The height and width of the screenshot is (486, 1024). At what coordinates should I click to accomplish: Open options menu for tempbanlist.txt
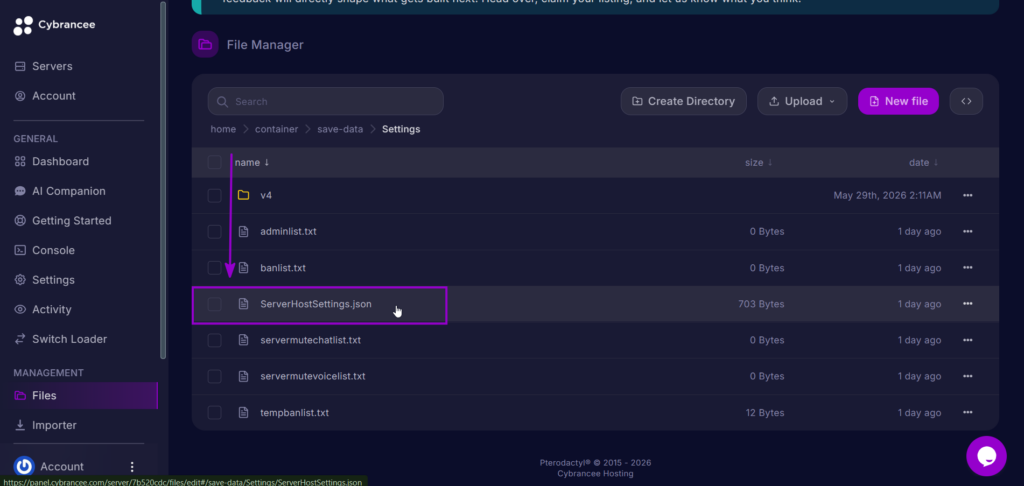(967, 413)
